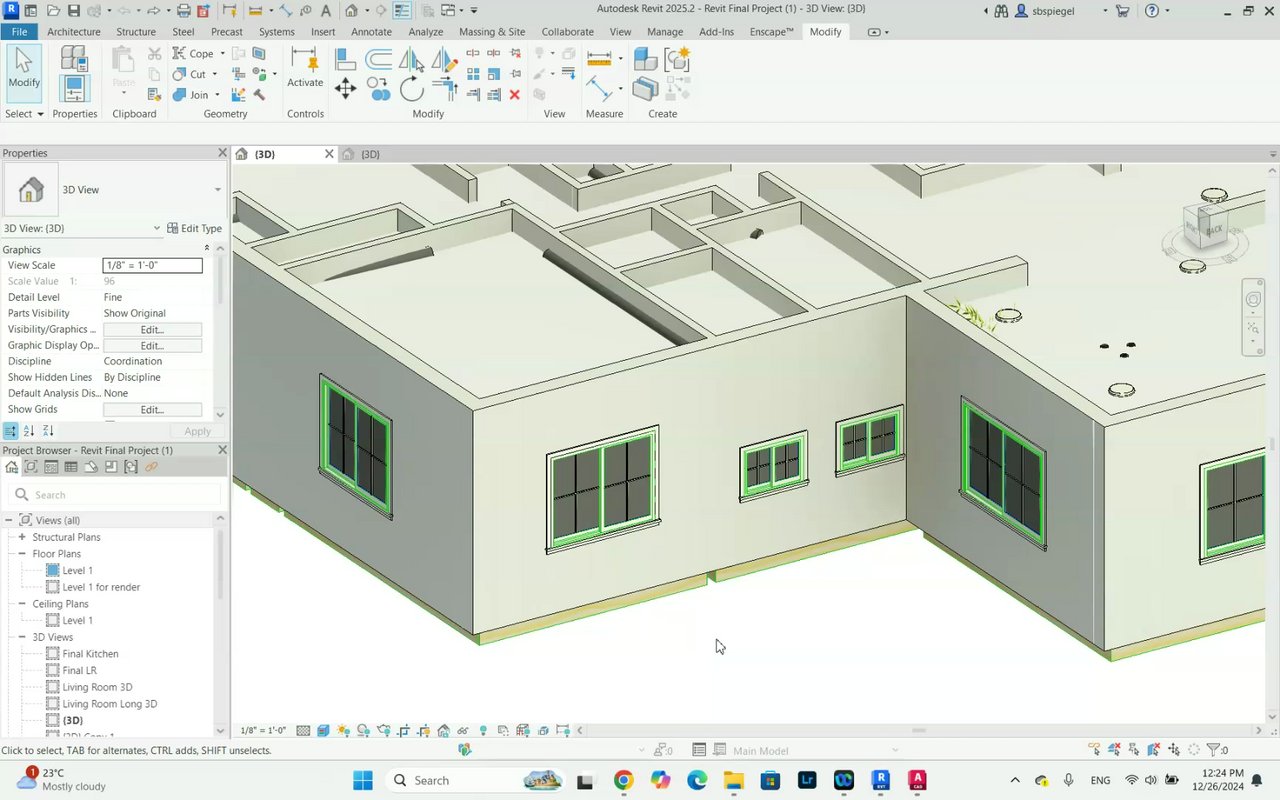This screenshot has height=800, width=1280.
Task: Toggle Drag Elements on Selection in status bar
Action: [1175, 750]
